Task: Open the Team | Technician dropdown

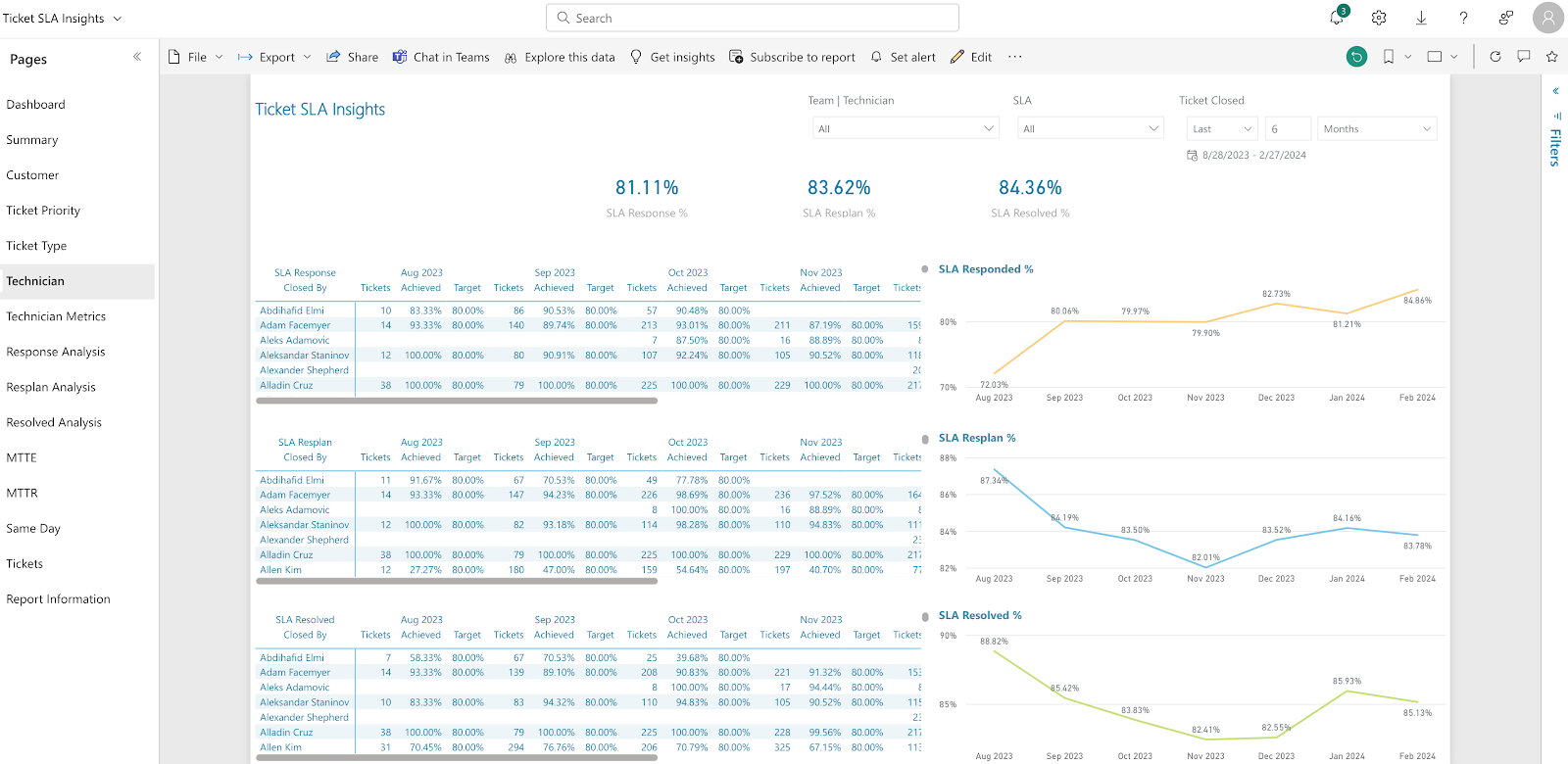Action: pos(906,128)
